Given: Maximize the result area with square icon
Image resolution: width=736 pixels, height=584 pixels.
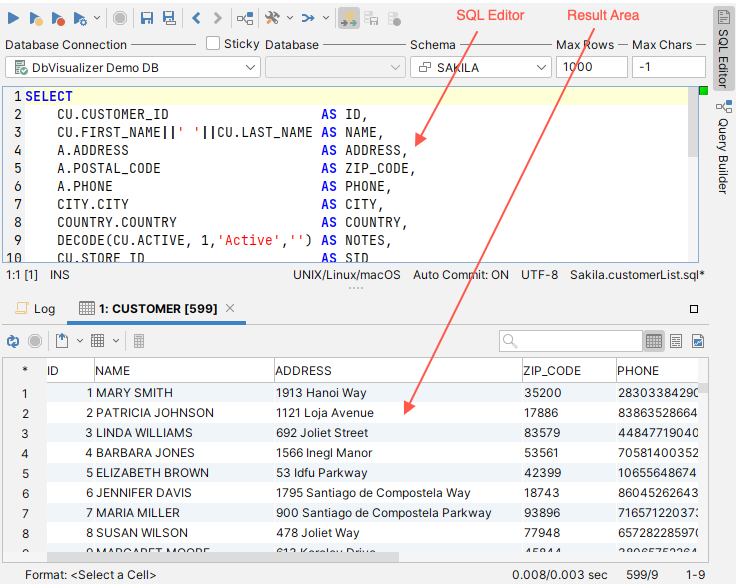Looking at the screenshot, I should pyautogui.click(x=694, y=309).
